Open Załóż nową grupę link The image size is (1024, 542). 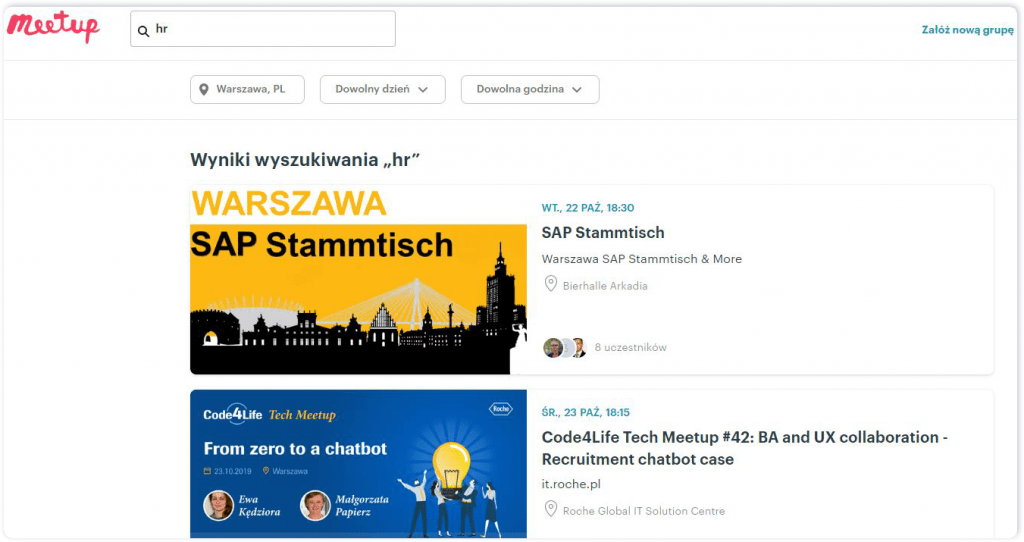tap(967, 30)
